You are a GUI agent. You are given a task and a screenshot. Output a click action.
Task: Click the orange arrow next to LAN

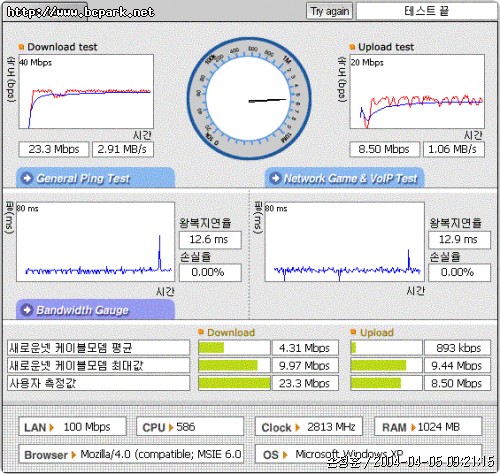pyautogui.click(x=51, y=427)
